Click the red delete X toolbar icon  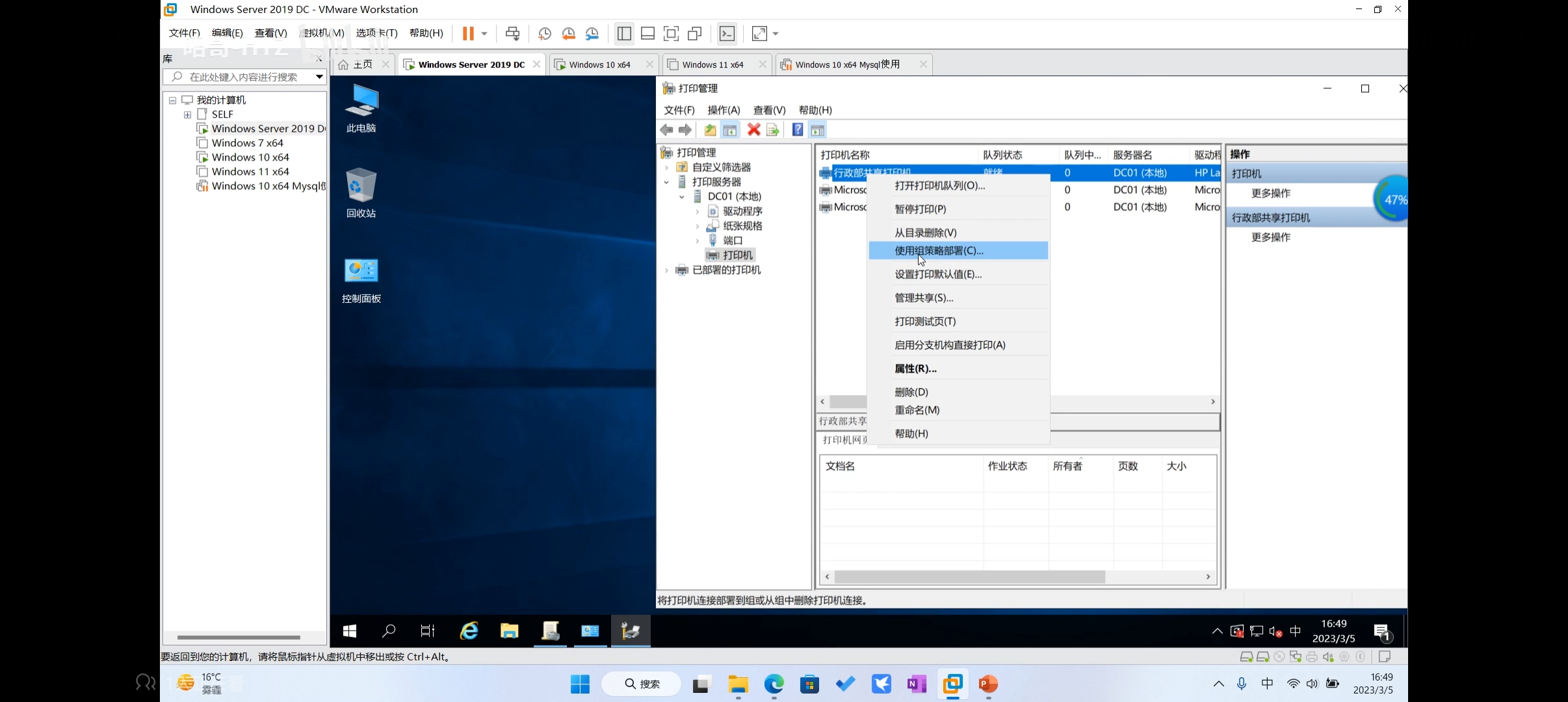753,130
